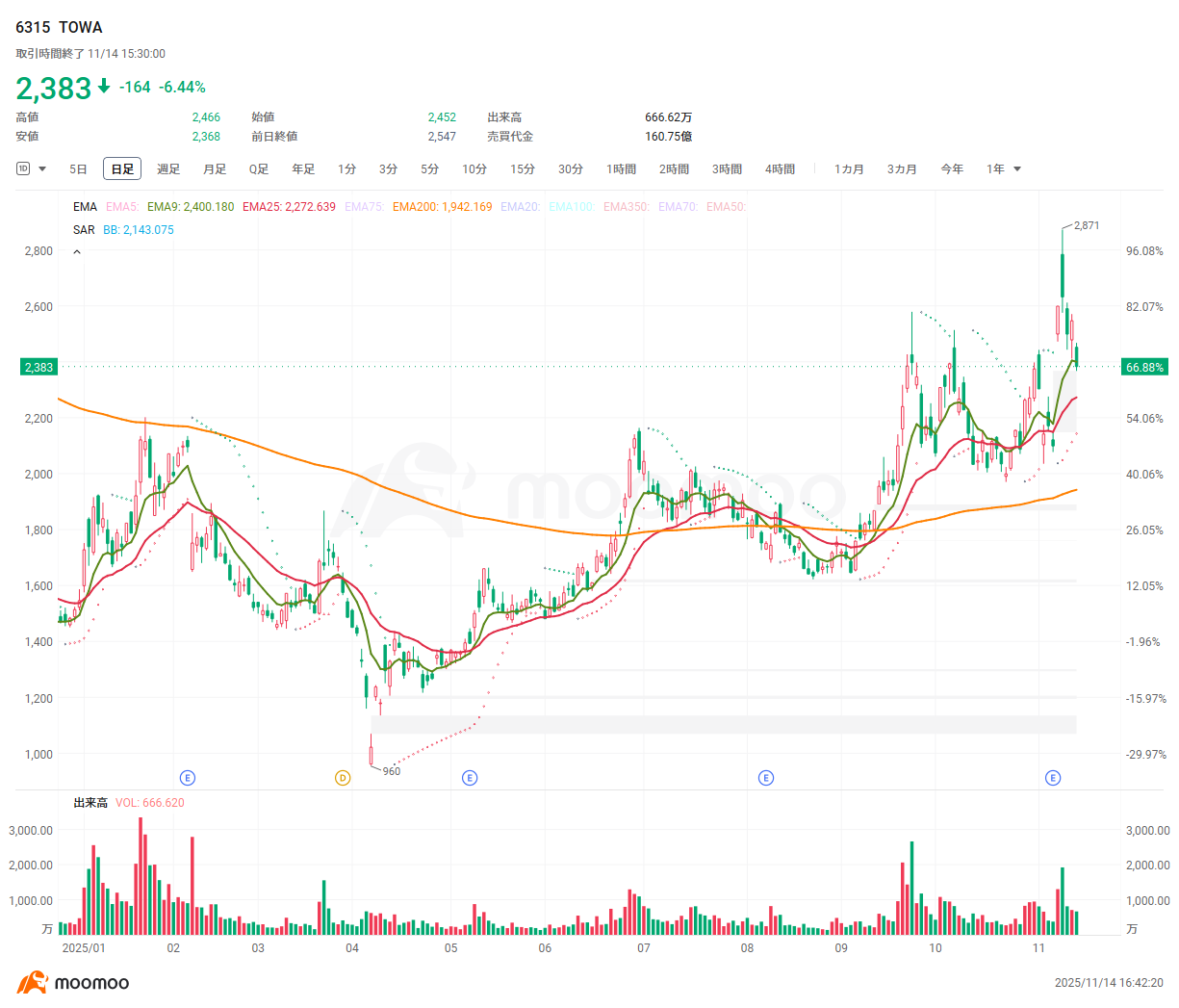The height and width of the screenshot is (1008, 1179).
Task: Toggle the EMA70 legend entry
Action: (679, 207)
